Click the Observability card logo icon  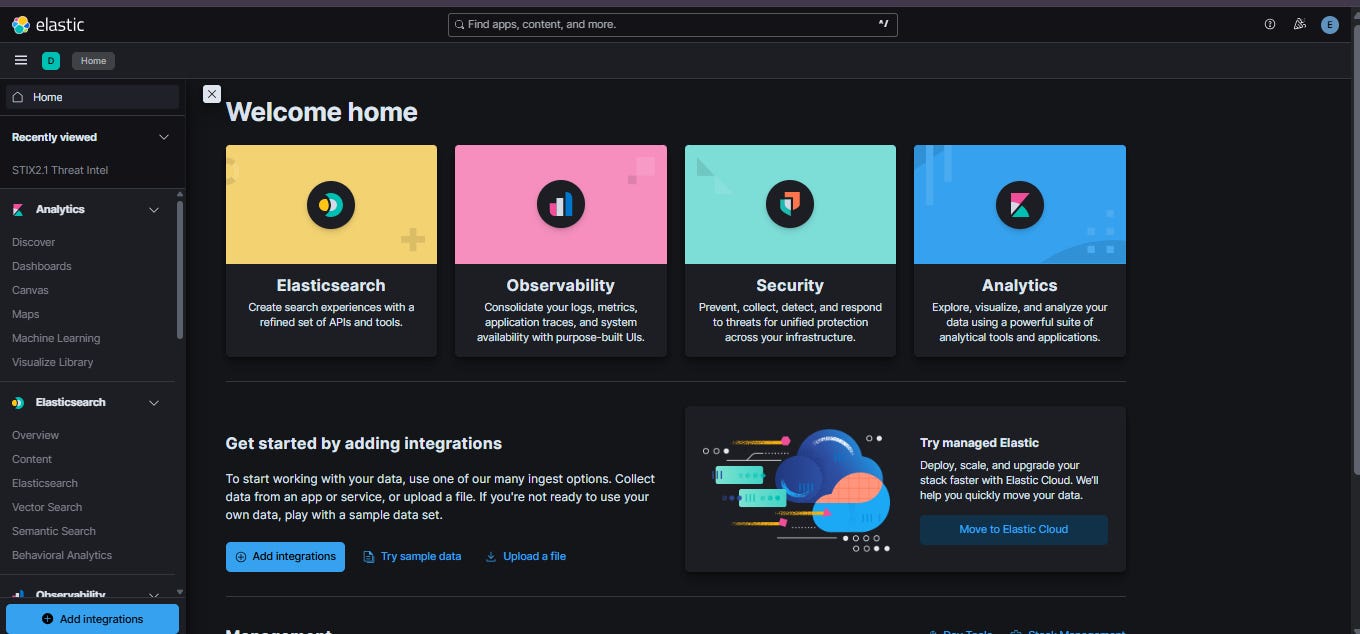(560, 204)
